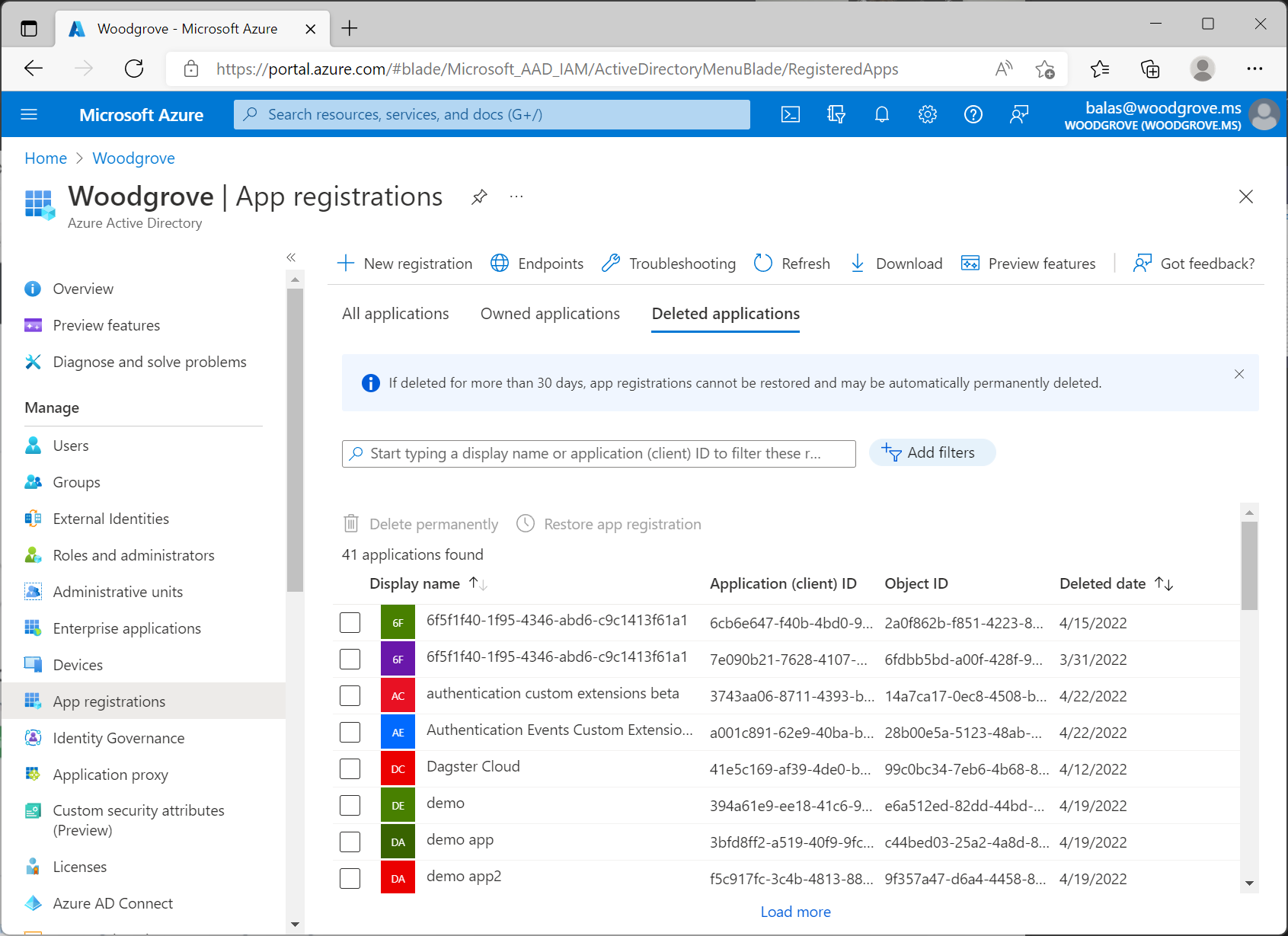Switch to Owned applications tab

pyautogui.click(x=550, y=314)
